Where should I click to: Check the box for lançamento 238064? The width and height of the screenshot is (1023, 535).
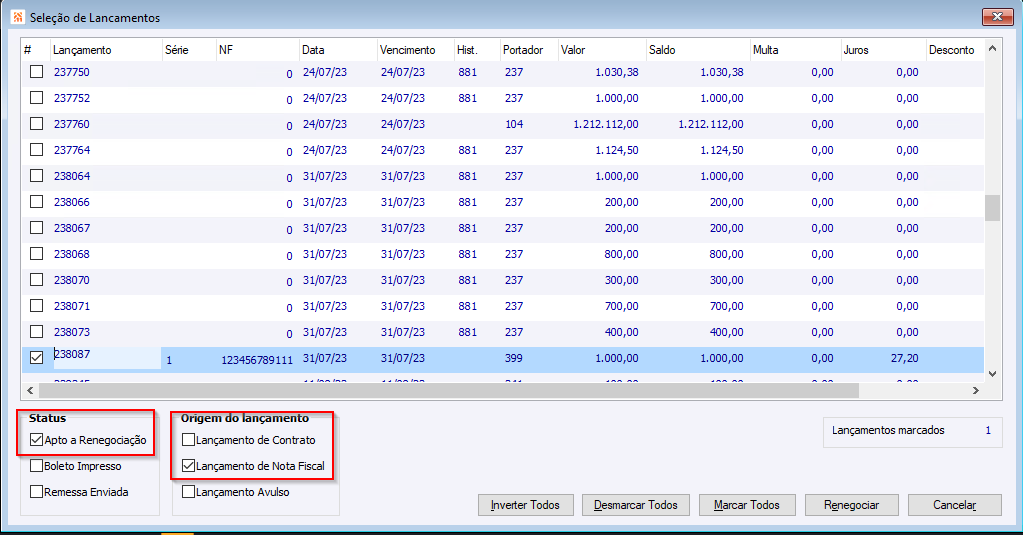(37, 176)
